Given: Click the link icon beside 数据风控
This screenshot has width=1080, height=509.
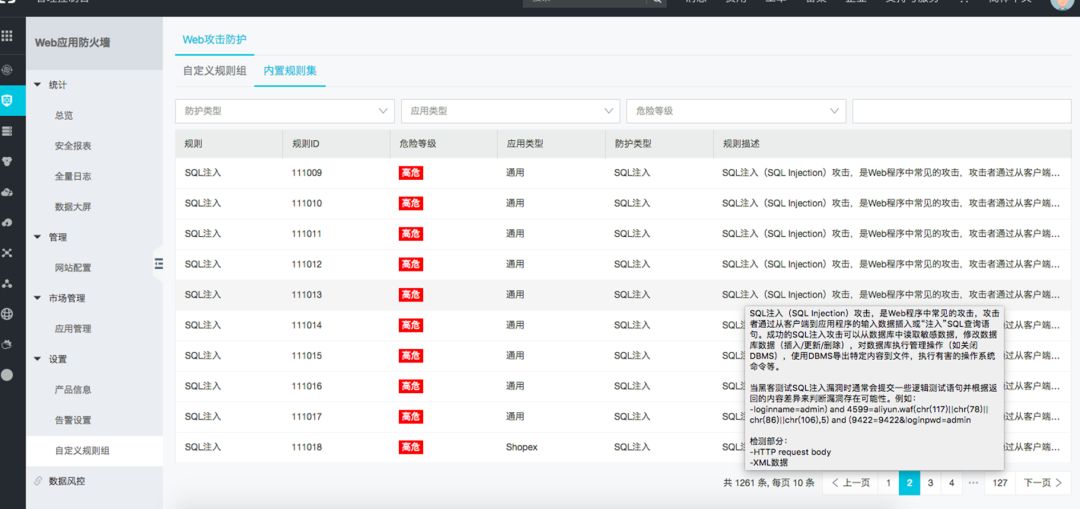Looking at the screenshot, I should point(38,481).
